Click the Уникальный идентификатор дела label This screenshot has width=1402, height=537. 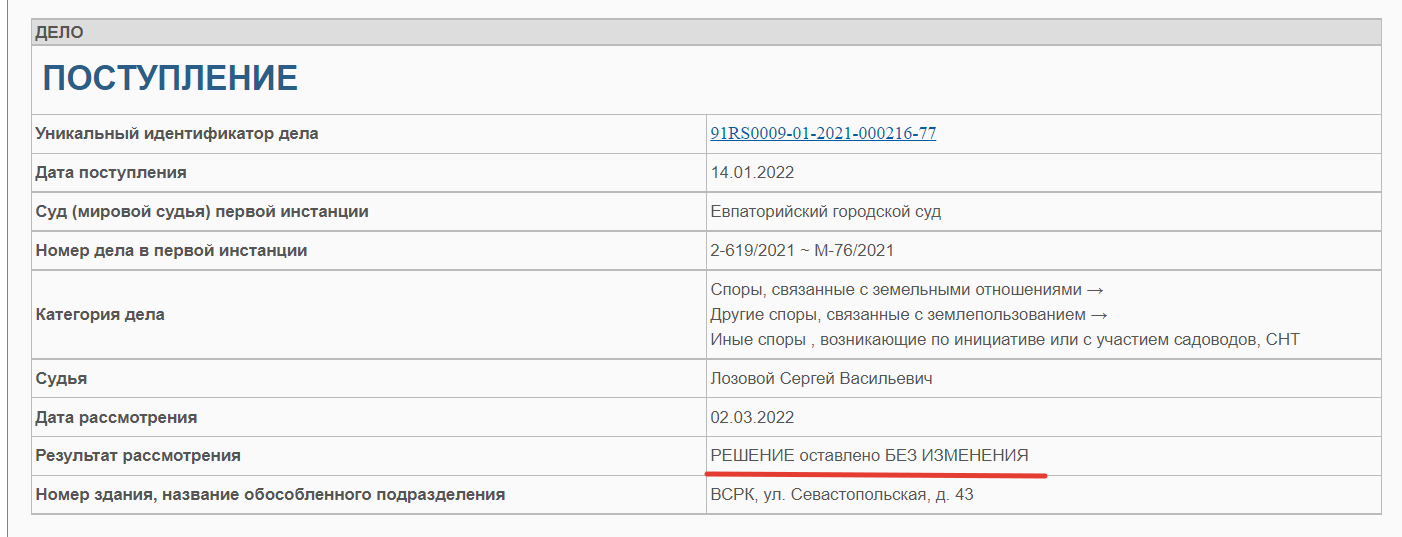(177, 133)
